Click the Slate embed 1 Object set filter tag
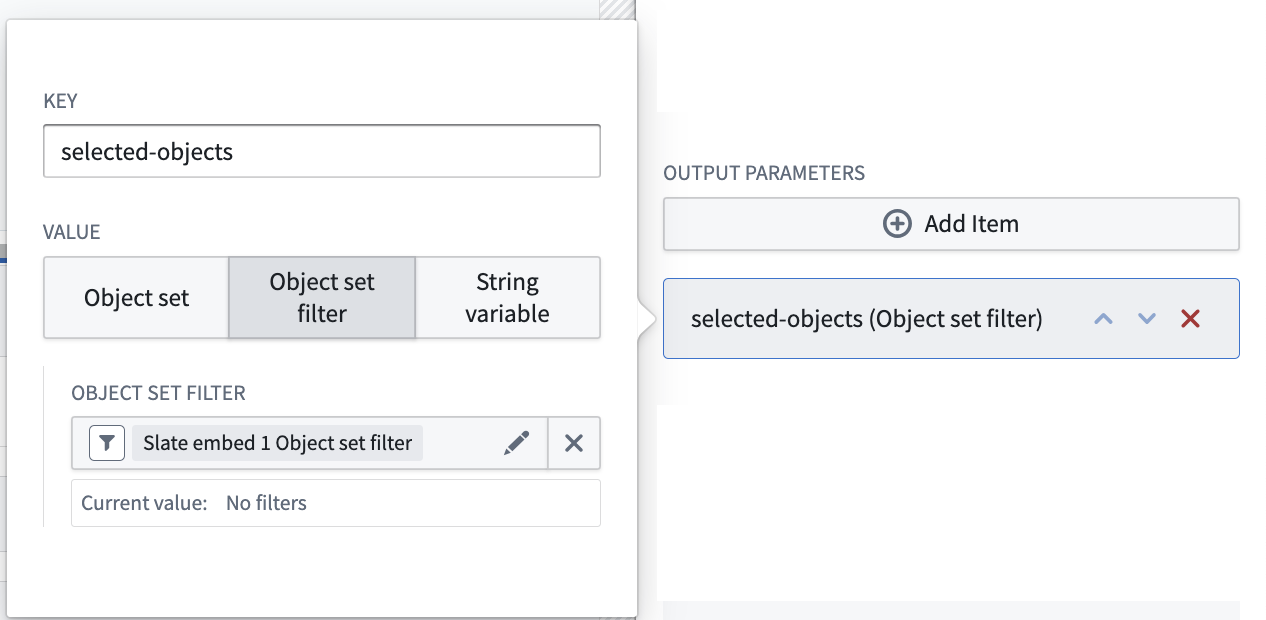The width and height of the screenshot is (1266, 620). coord(277,443)
